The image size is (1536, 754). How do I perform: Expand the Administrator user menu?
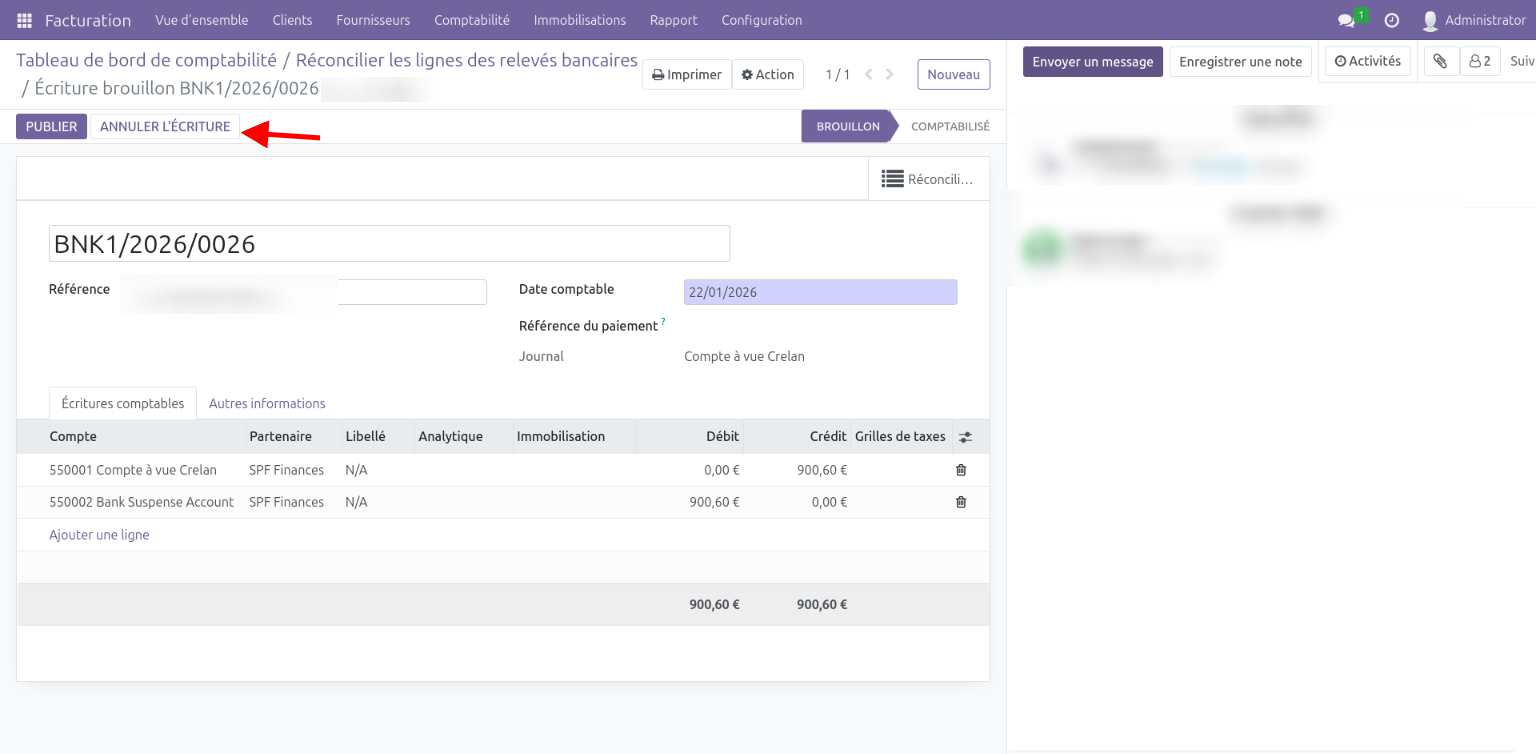[1474, 20]
